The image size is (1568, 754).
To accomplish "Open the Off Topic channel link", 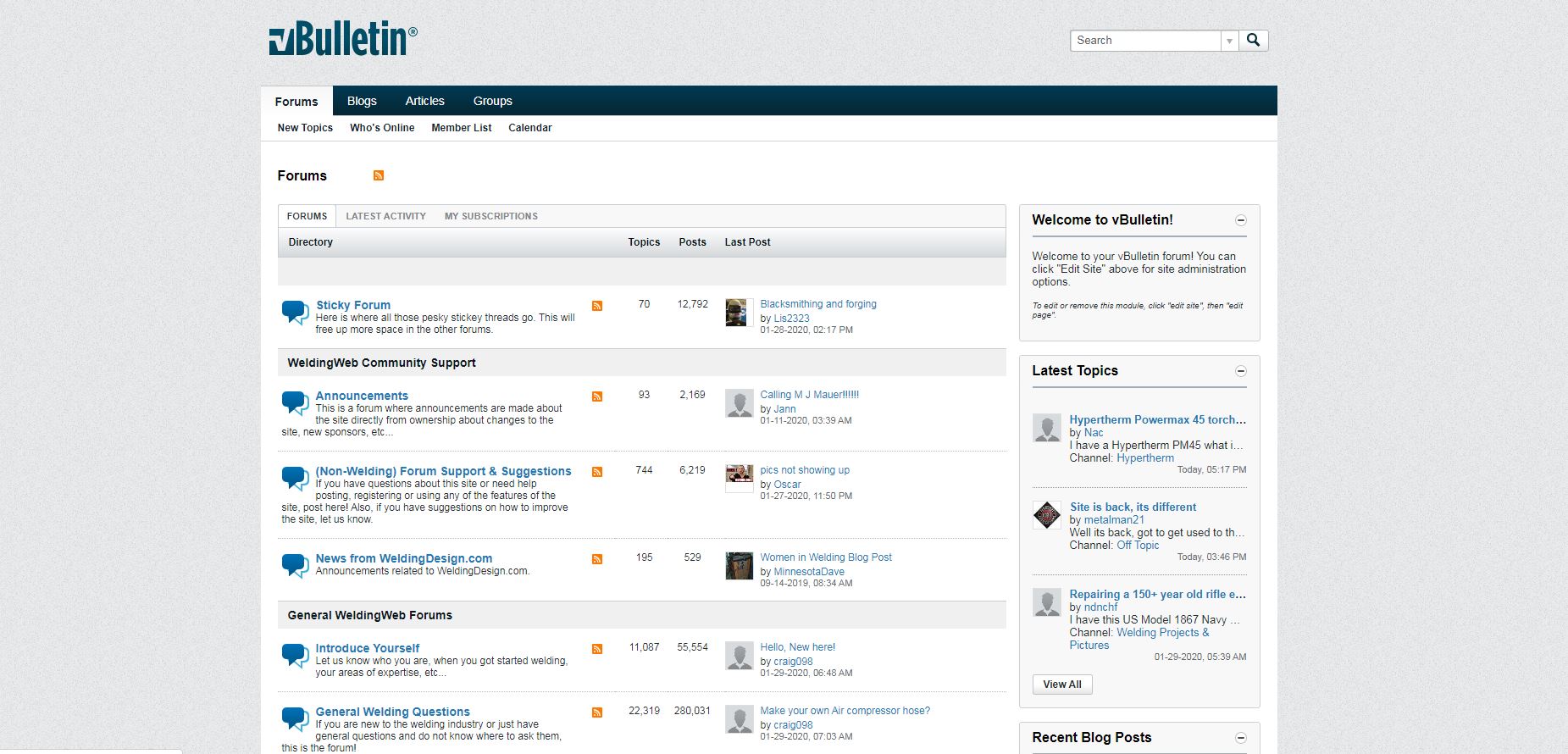I will click(1138, 545).
